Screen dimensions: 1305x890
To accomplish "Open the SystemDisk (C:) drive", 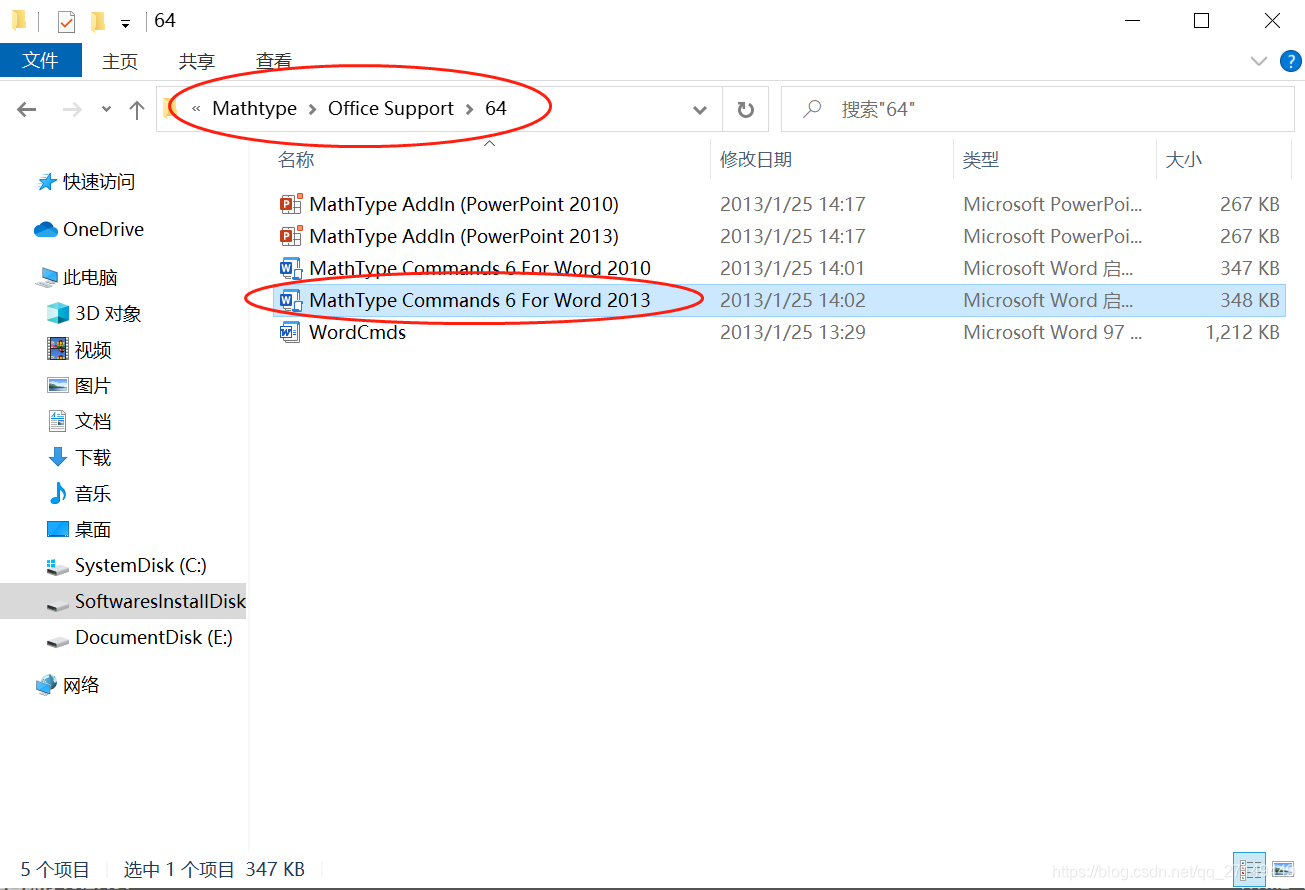I will pyautogui.click(x=141, y=566).
